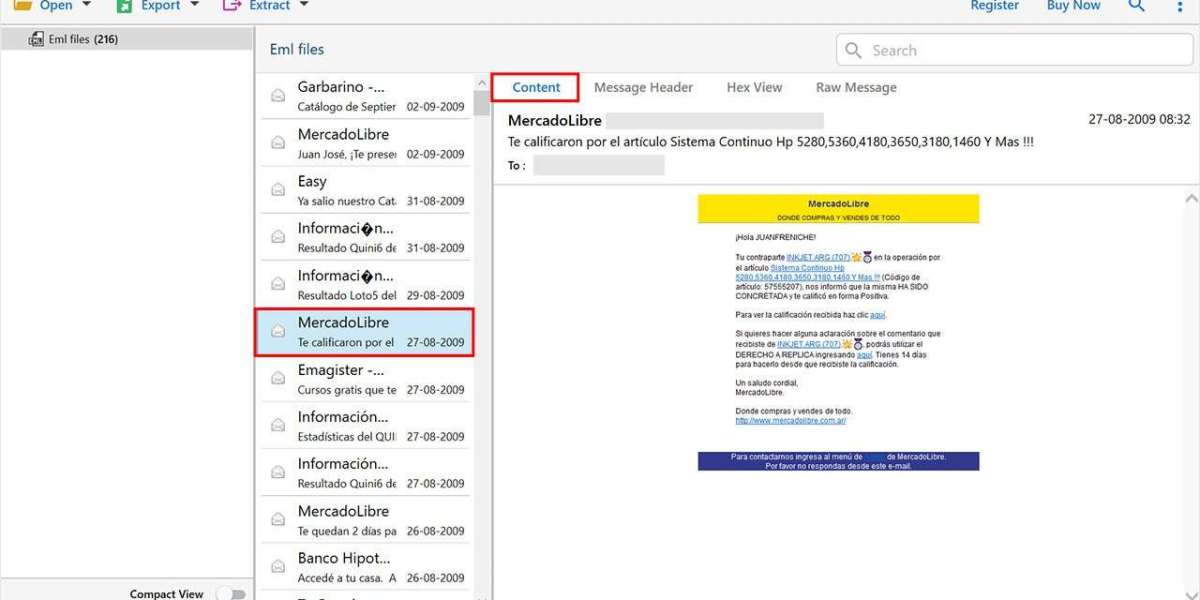
Task: Click envelope icon of 'Estadísticas del QUI' email
Action: click(278, 426)
